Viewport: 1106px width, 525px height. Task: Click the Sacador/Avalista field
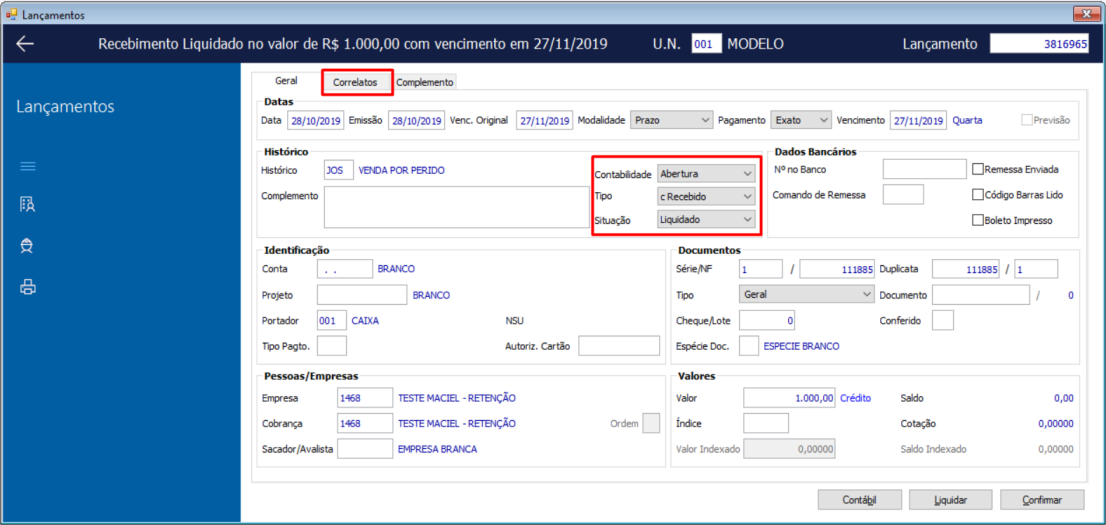point(365,448)
